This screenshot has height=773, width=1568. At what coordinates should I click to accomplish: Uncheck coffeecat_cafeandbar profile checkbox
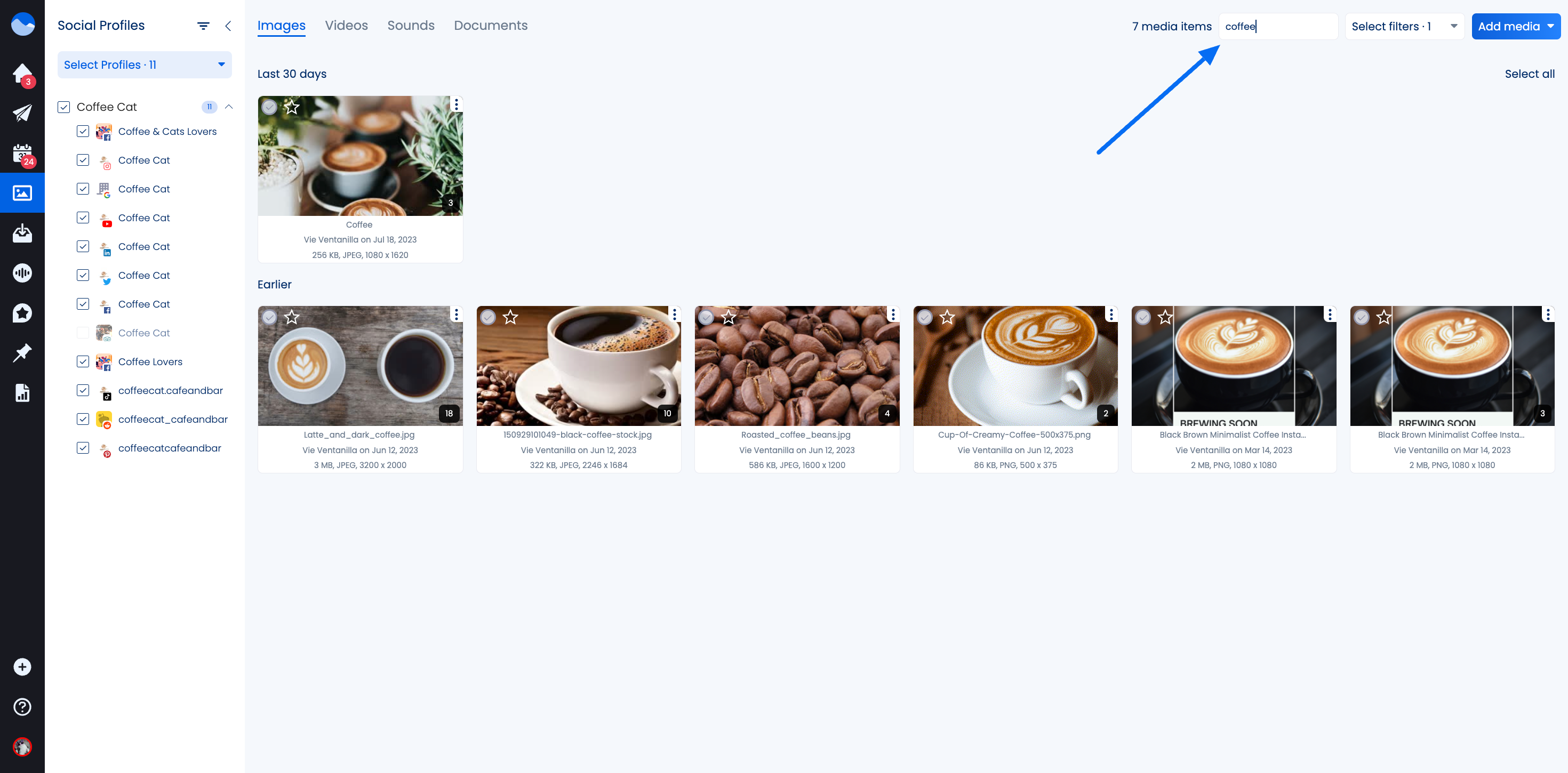click(83, 420)
